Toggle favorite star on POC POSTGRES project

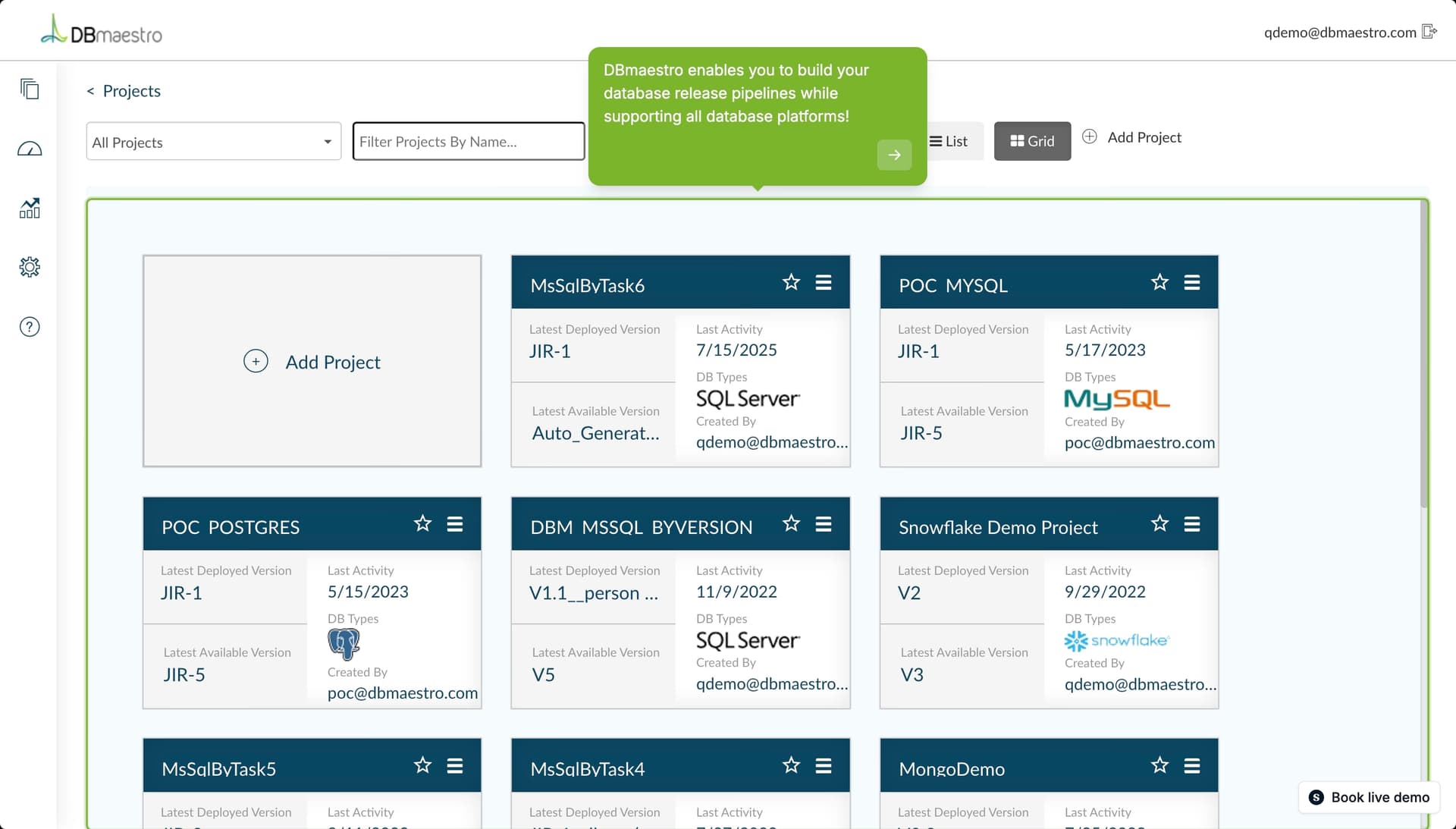pyautogui.click(x=422, y=523)
